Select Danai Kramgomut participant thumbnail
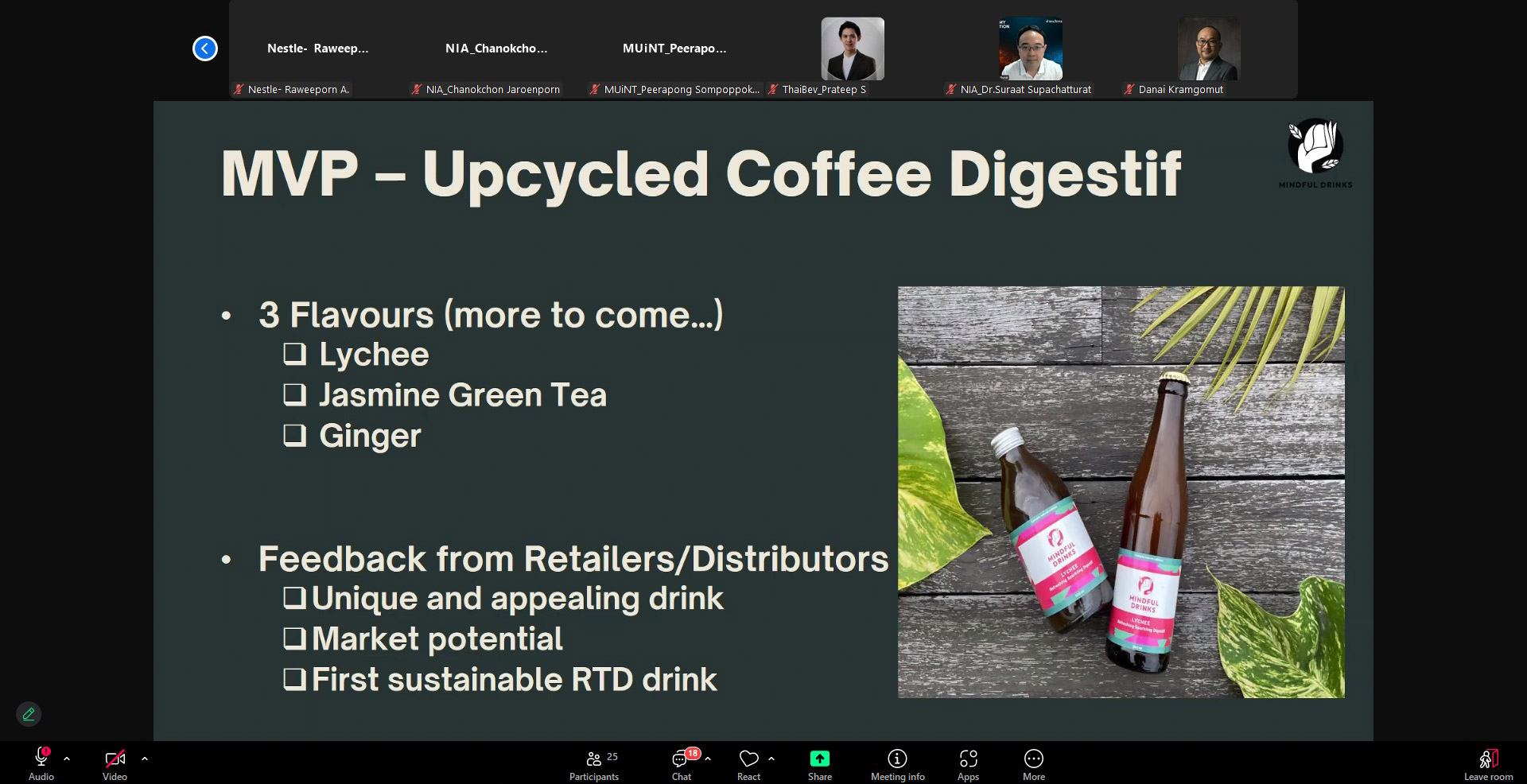The height and width of the screenshot is (784, 1527). click(x=1208, y=49)
